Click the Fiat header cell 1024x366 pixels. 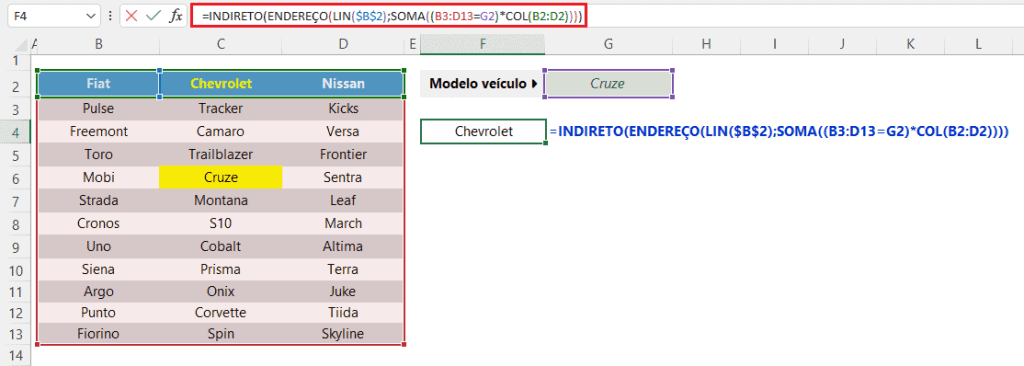point(98,84)
